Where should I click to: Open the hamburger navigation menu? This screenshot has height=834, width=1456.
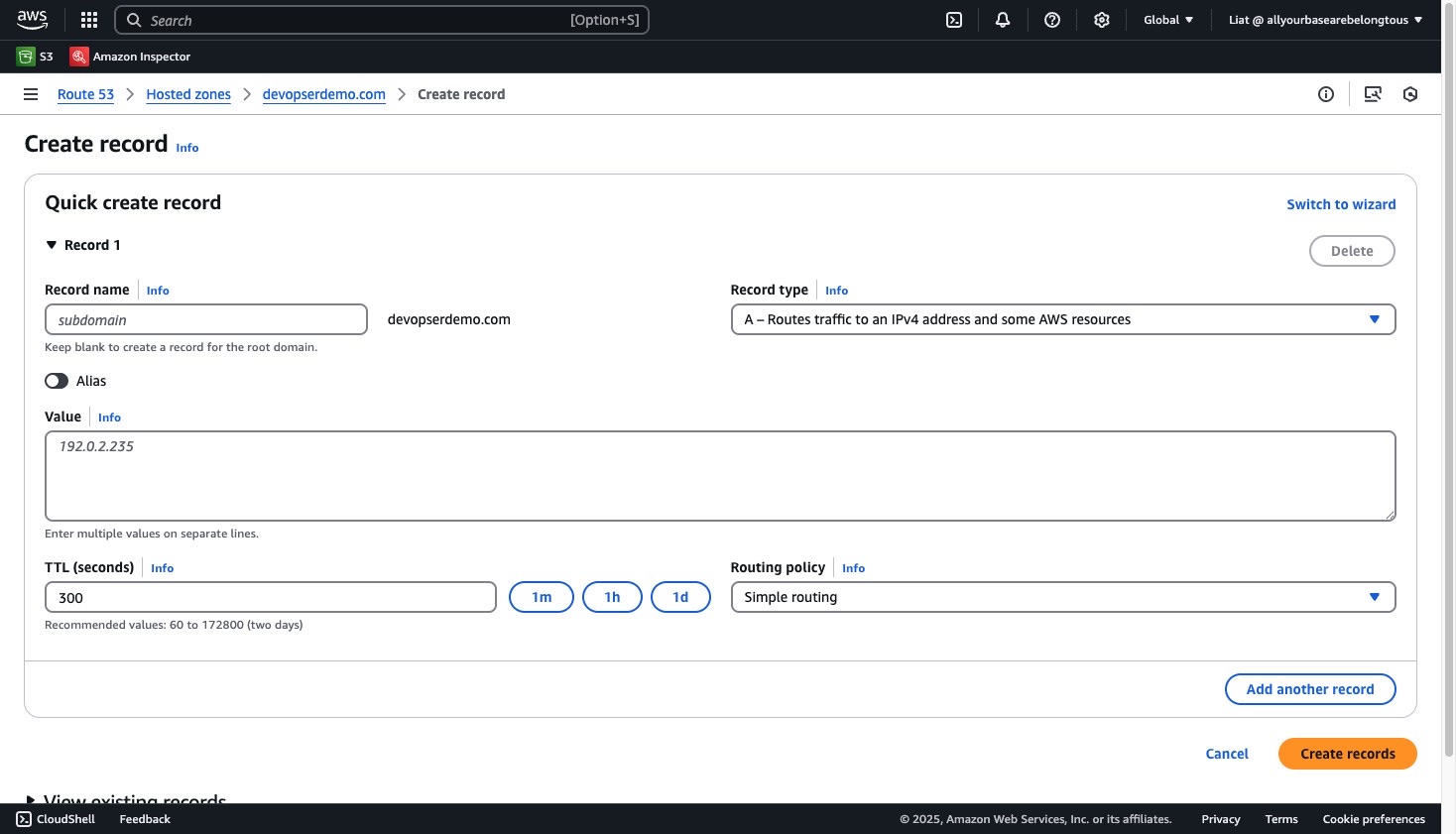click(x=31, y=94)
